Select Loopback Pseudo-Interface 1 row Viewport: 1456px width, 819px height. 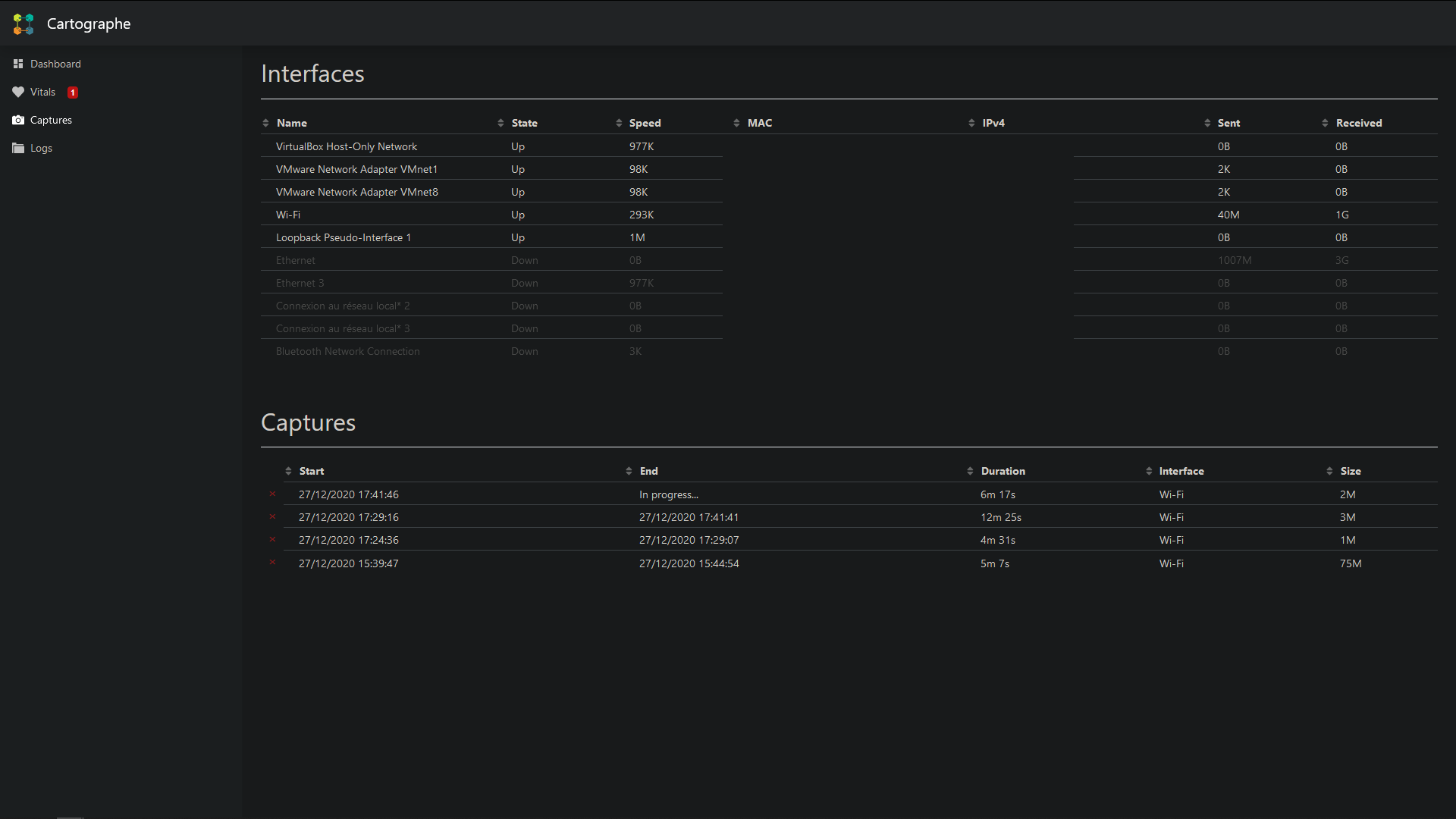[x=849, y=237]
